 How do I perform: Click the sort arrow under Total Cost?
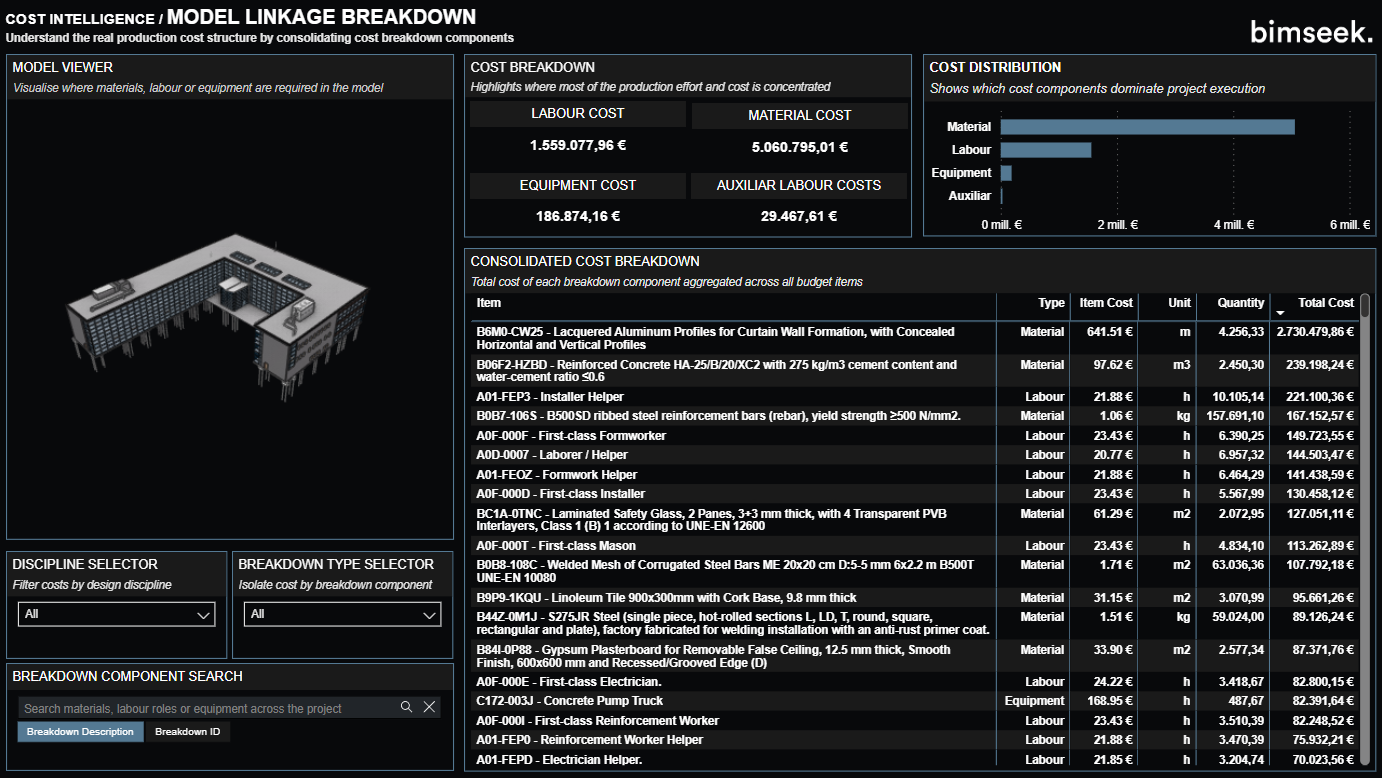click(x=1279, y=314)
